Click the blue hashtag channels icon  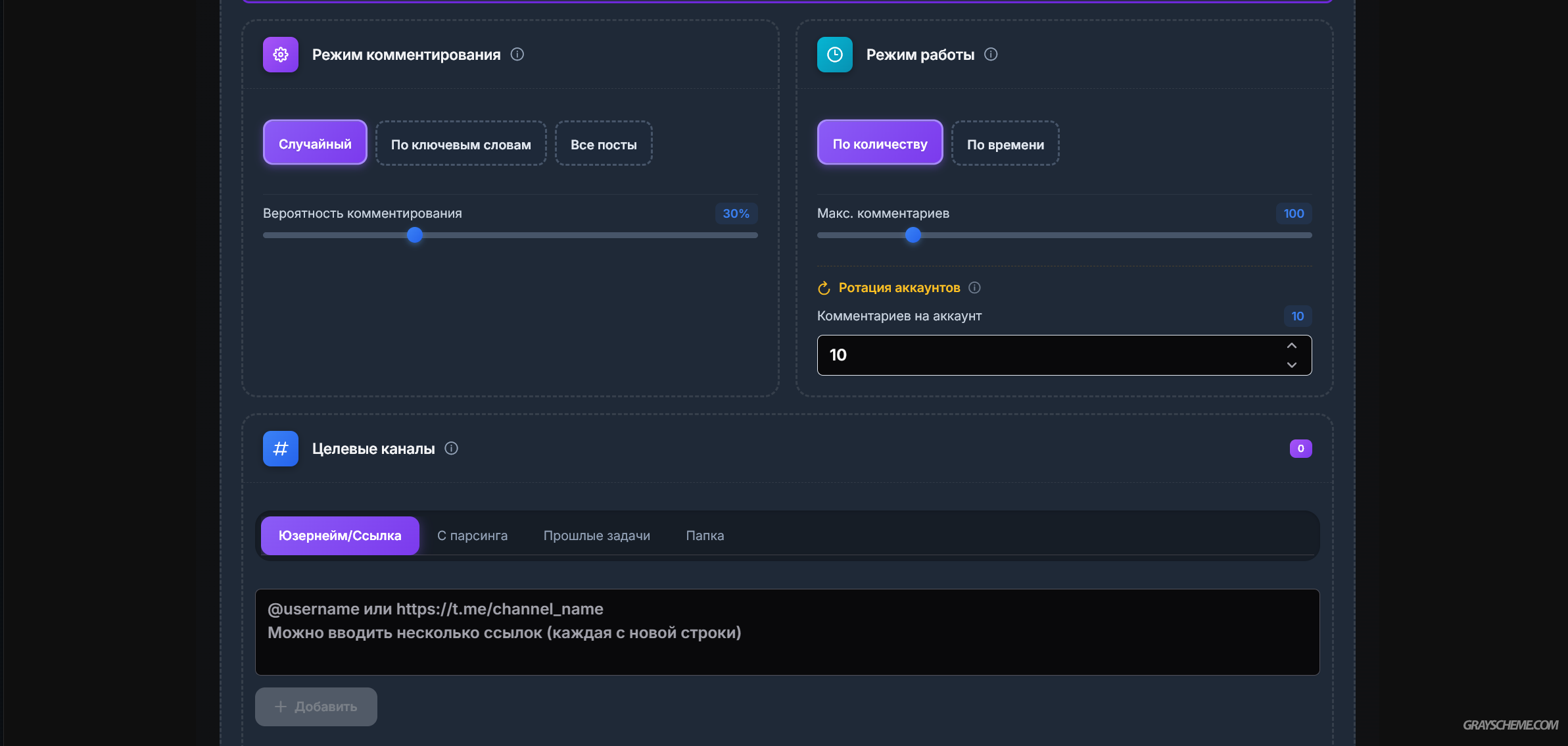click(281, 449)
